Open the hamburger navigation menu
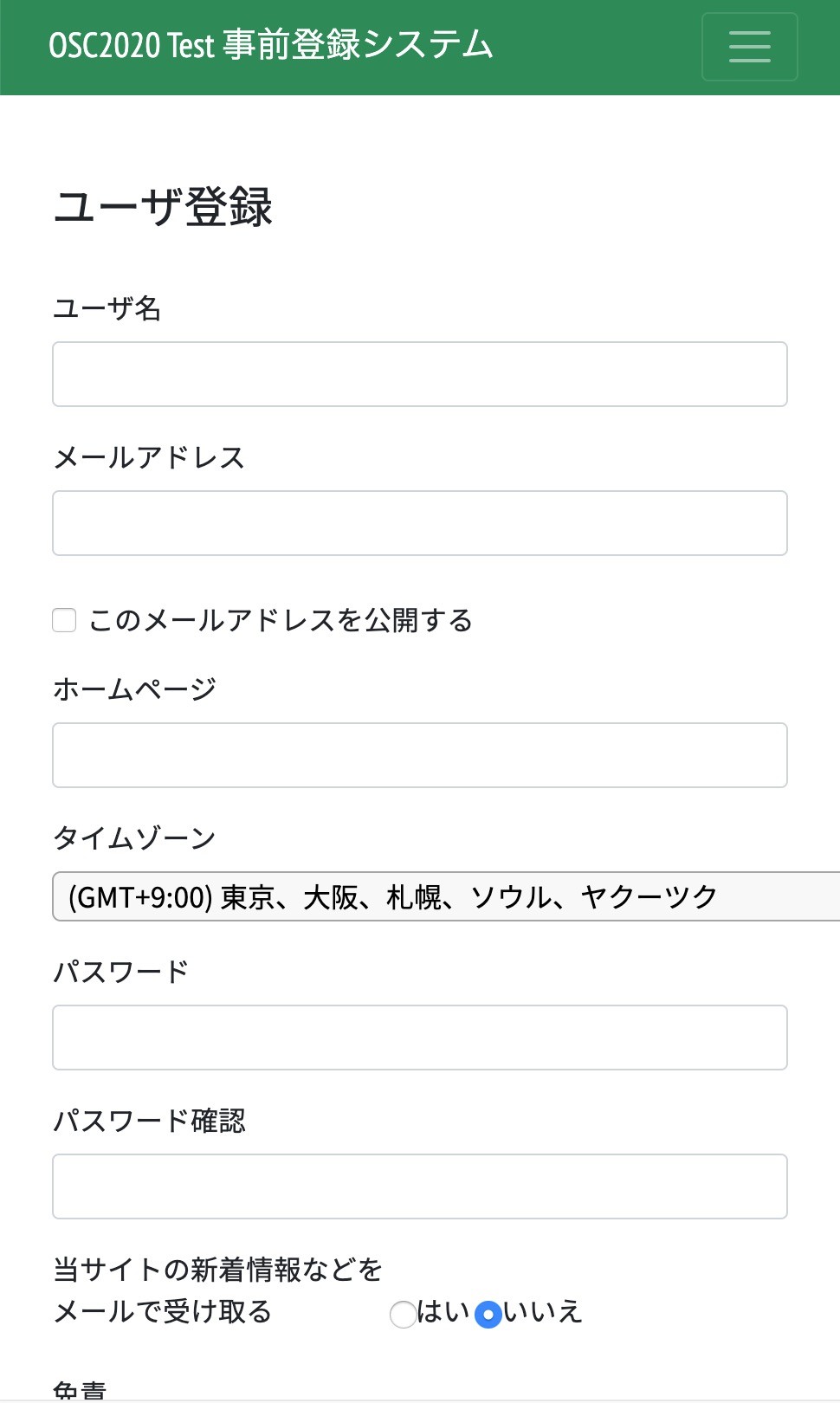This screenshot has height=1403, width=840. click(749, 47)
